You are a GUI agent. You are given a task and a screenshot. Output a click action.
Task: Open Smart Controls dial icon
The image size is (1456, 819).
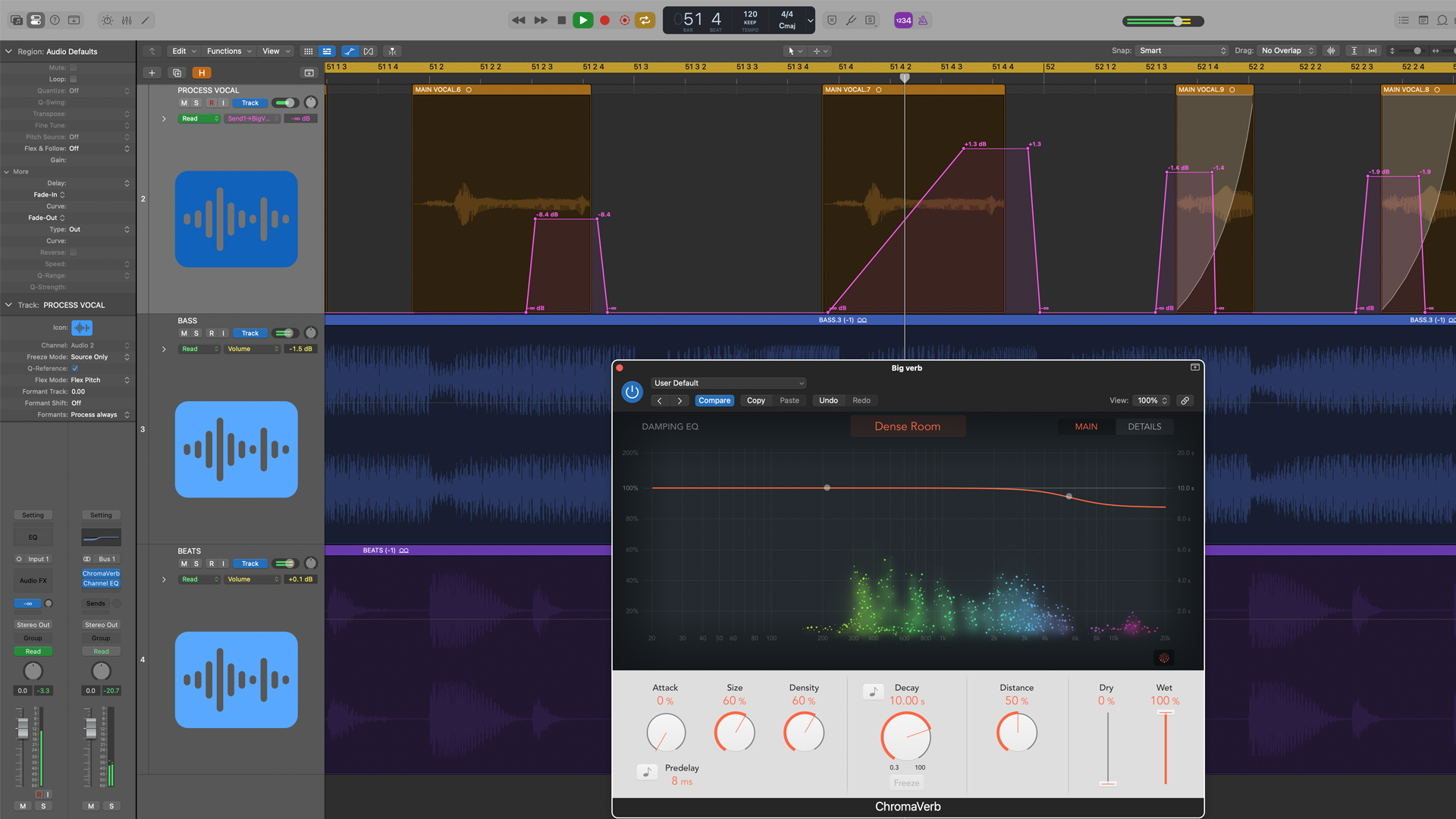(107, 20)
